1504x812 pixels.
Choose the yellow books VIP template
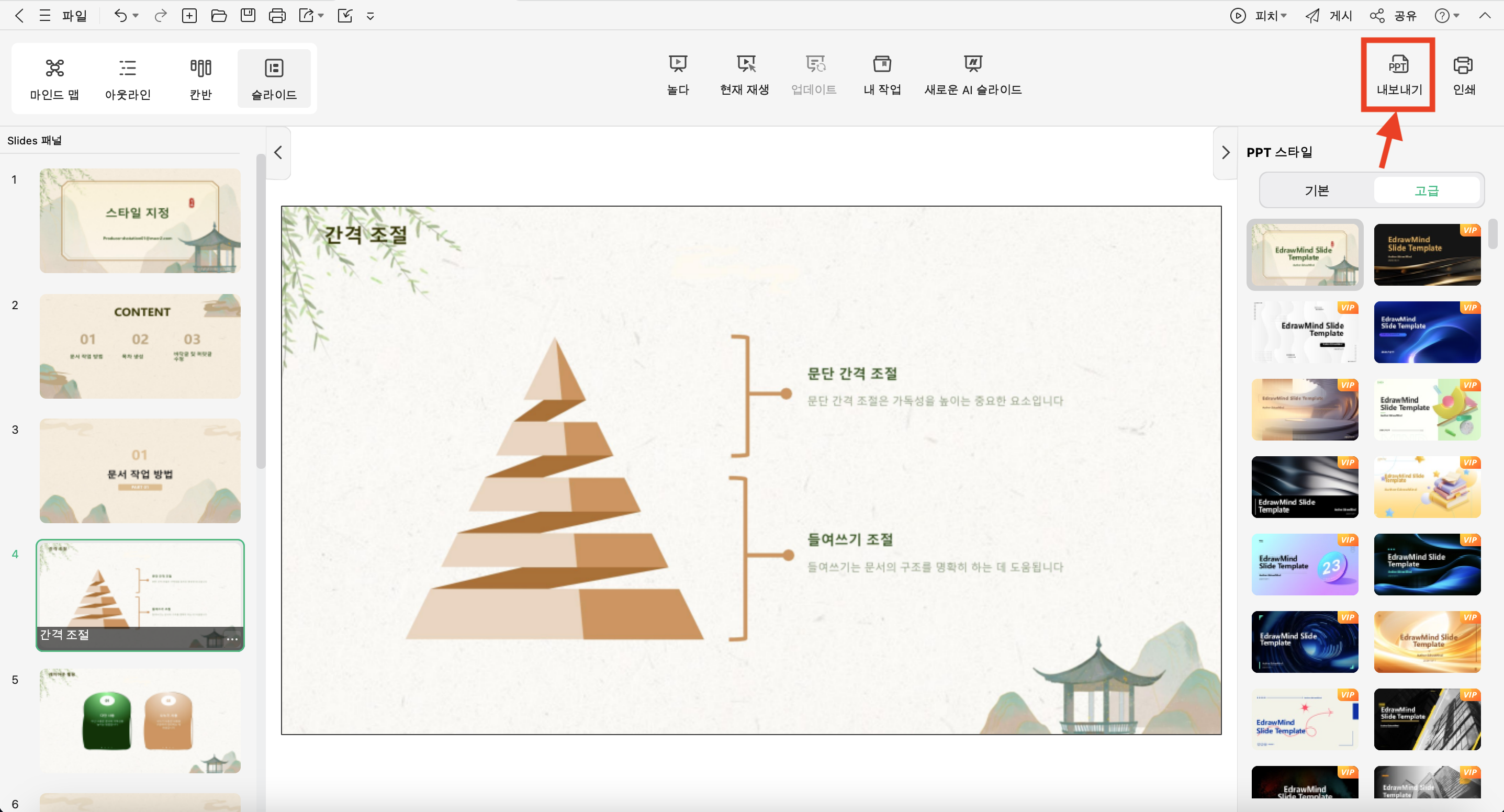(x=1427, y=487)
